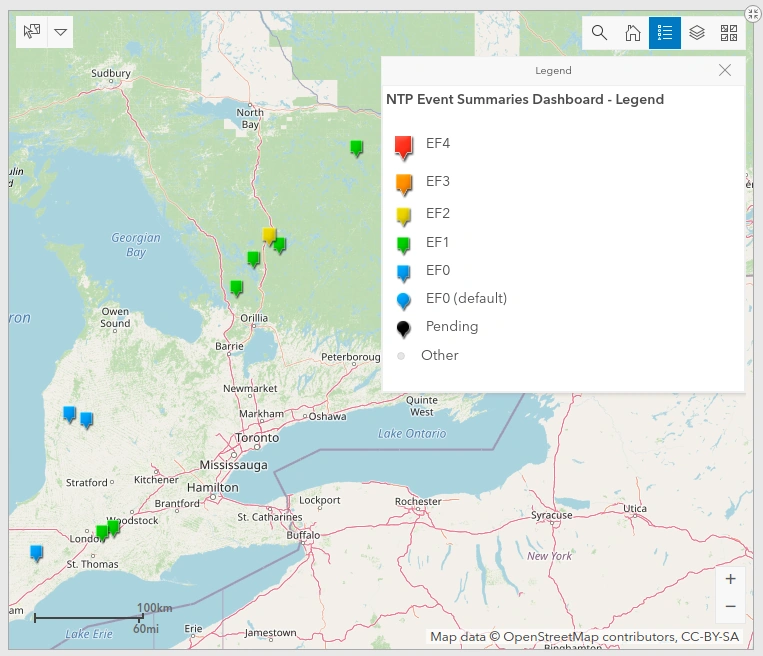Zoom out with the minus button
Screen dimensions: 763x656
click(730, 606)
